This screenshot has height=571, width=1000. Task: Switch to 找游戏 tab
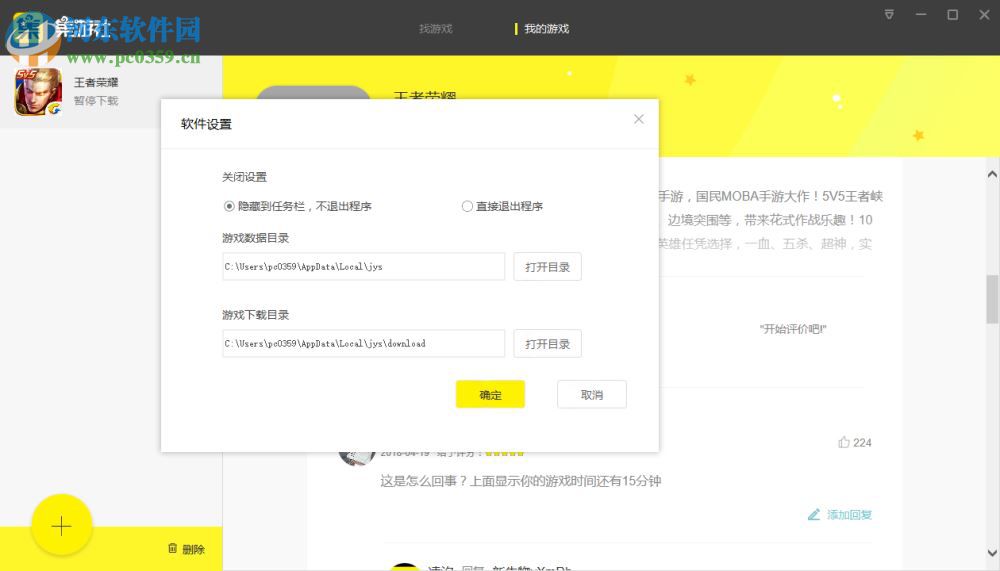(x=436, y=29)
